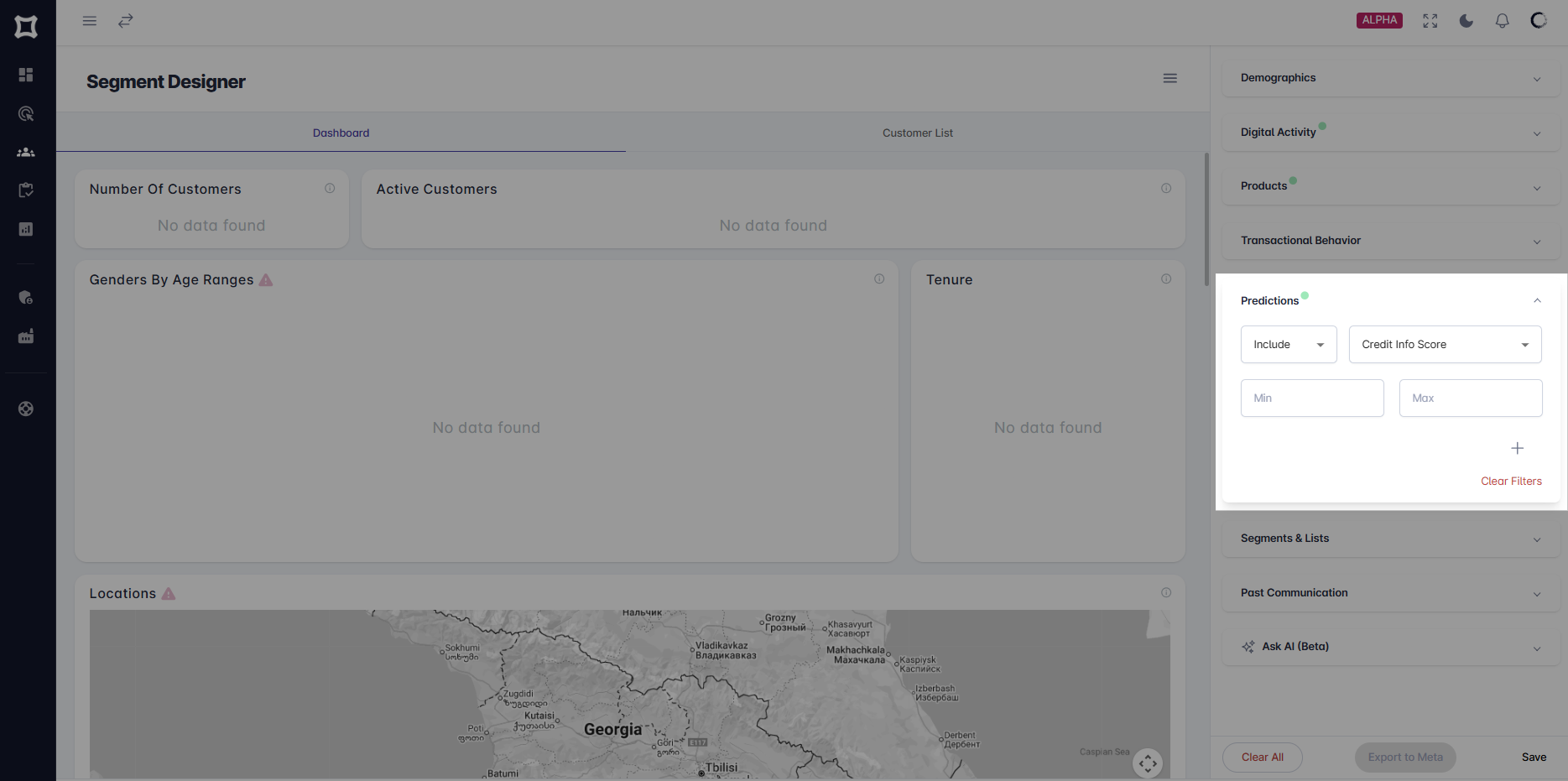Open the Include condition dropdown
This screenshot has width=1568, height=781.
[1289, 344]
